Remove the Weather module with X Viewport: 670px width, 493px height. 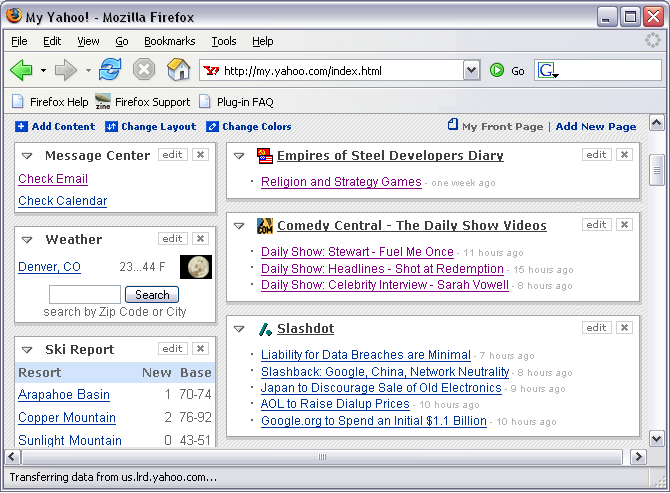tap(200, 238)
